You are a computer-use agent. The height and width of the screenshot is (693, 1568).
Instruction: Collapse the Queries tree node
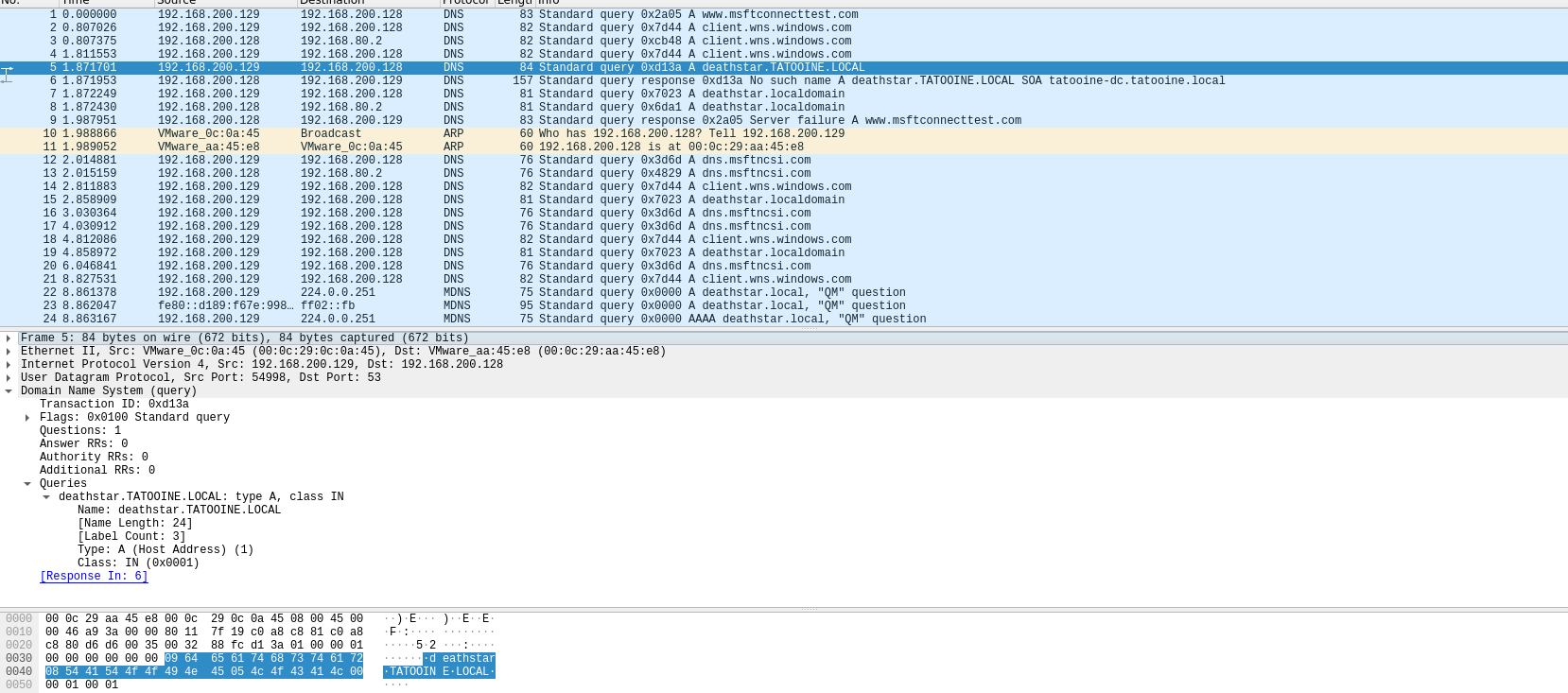(27, 484)
